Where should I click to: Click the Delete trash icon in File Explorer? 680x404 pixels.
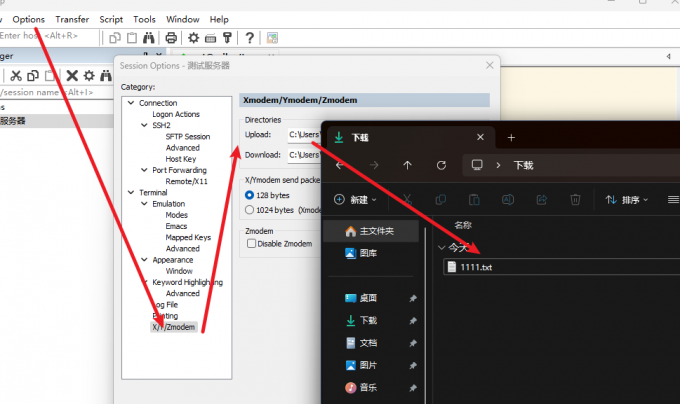575,200
